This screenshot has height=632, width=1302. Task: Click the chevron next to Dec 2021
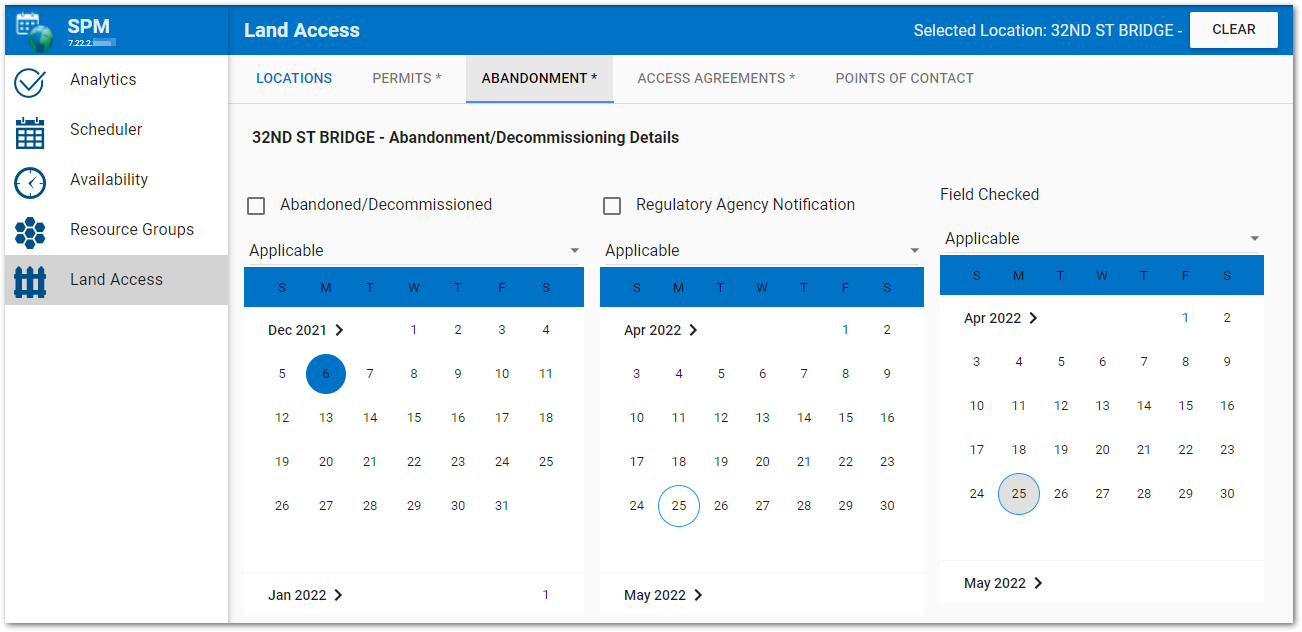coord(339,330)
